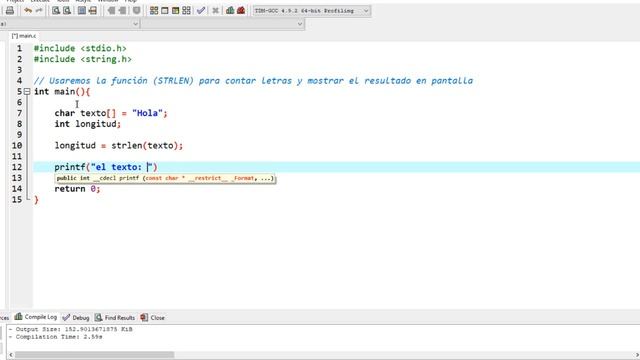Click the '#include <stdio.h>' line
This screenshot has width=640, height=360.
point(80,49)
